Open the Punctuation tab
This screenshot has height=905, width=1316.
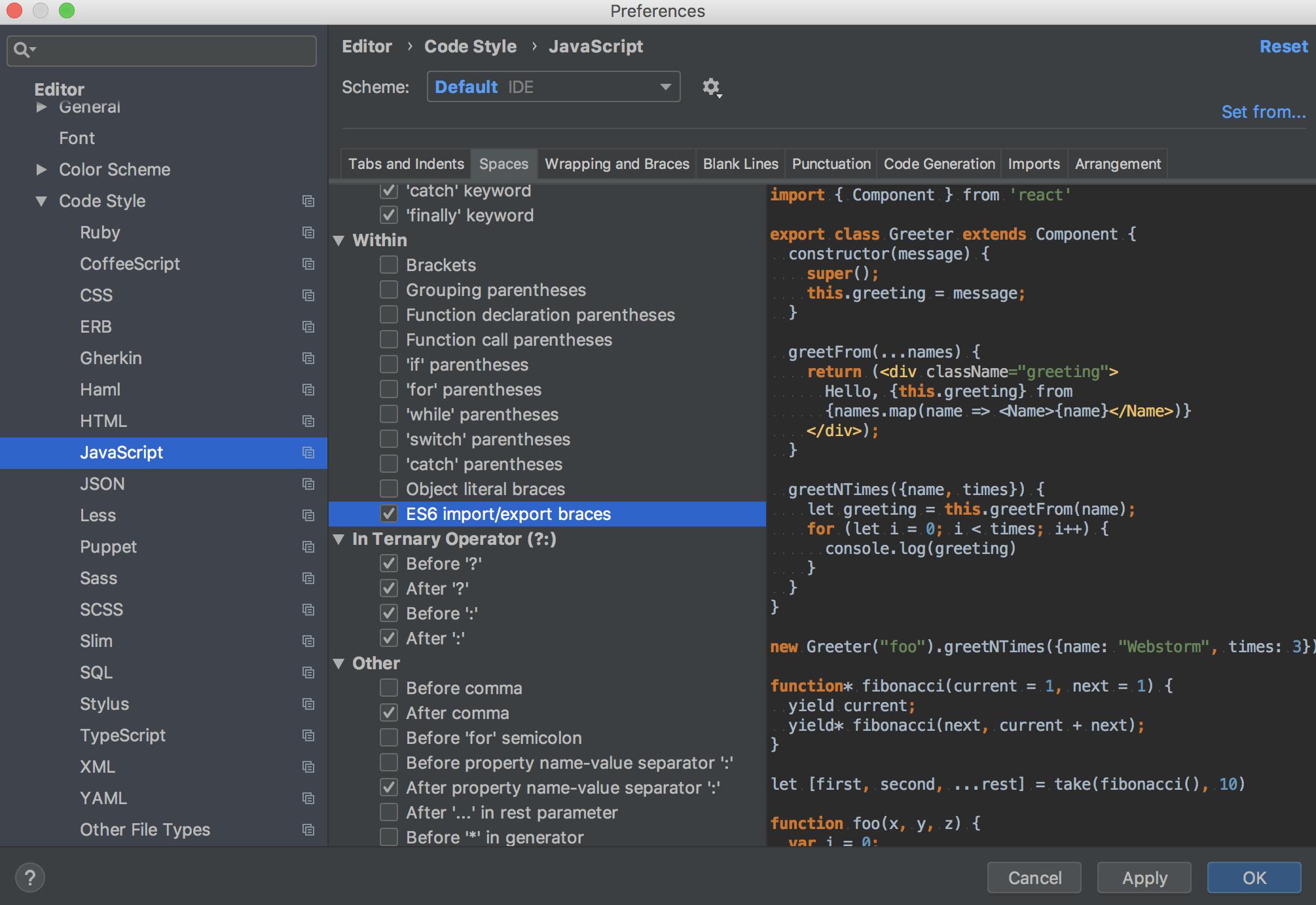(x=831, y=164)
